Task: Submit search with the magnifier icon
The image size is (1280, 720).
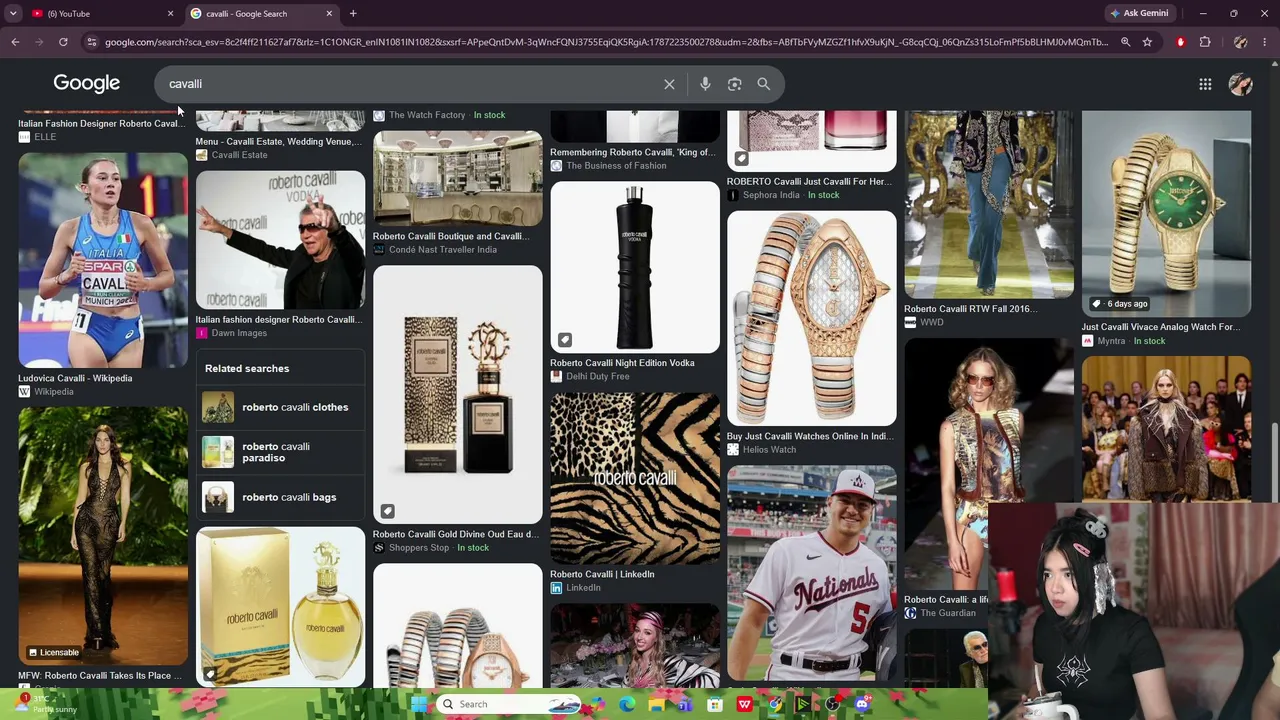Action: [763, 84]
